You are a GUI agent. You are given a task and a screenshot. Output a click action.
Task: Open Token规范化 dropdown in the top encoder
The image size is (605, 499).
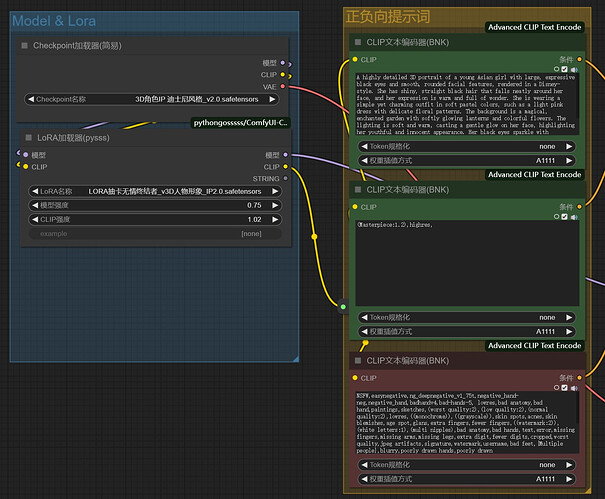click(x=470, y=146)
